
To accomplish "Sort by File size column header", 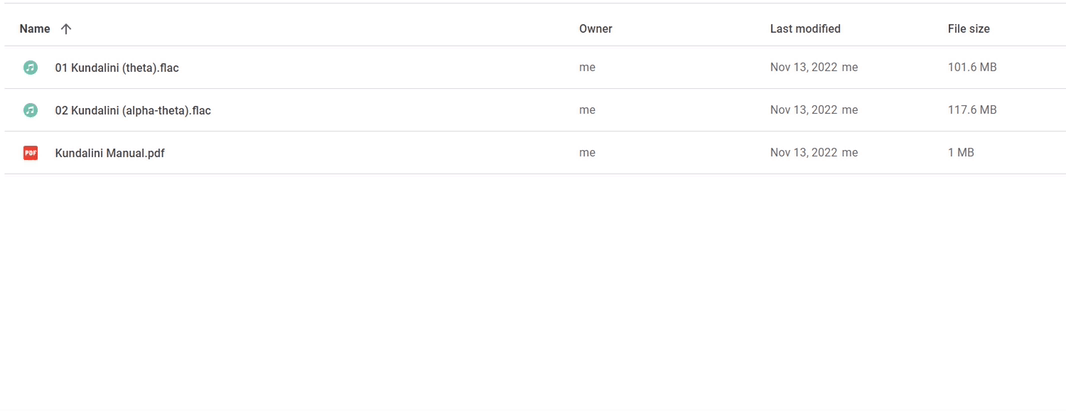I will [969, 29].
